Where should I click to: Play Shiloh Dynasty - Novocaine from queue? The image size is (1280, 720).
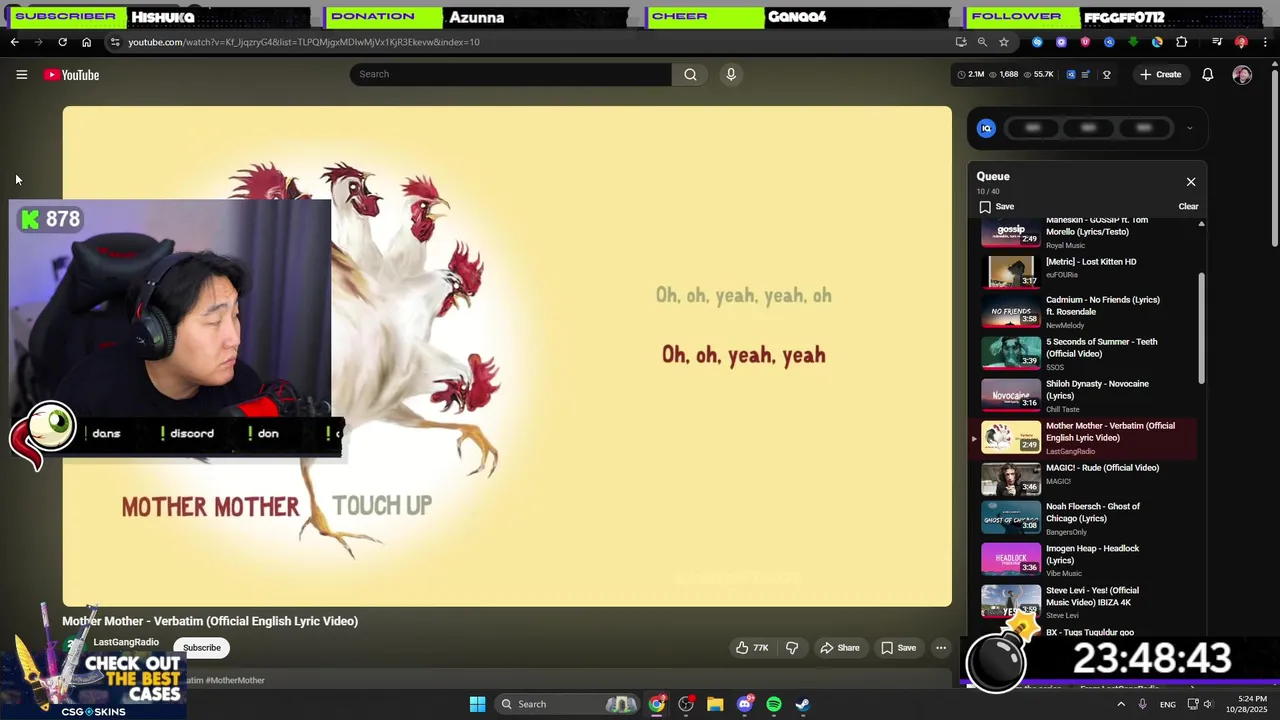[1088, 396]
